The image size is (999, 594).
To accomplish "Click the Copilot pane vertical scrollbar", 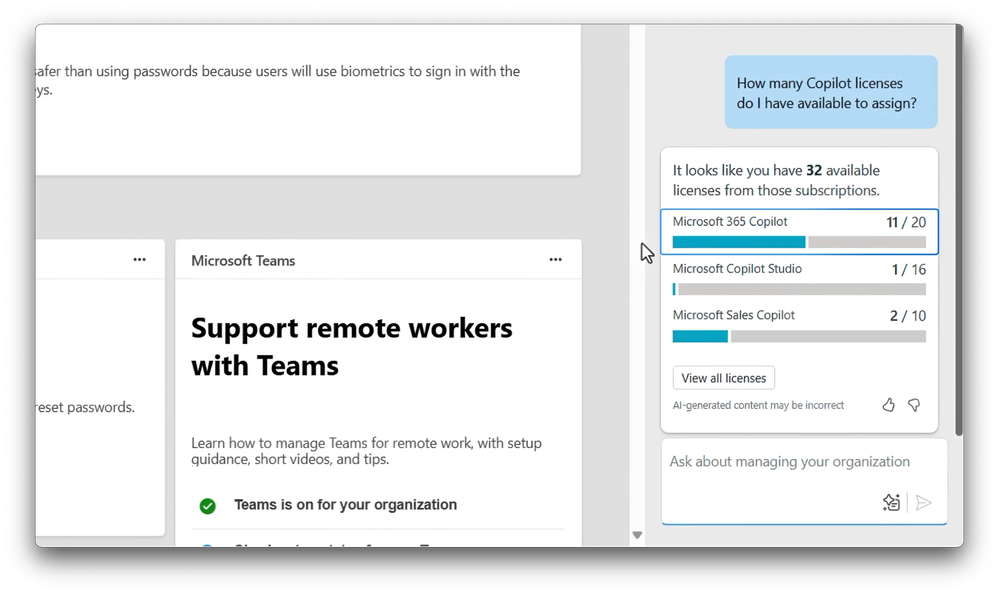I will click(x=959, y=229).
